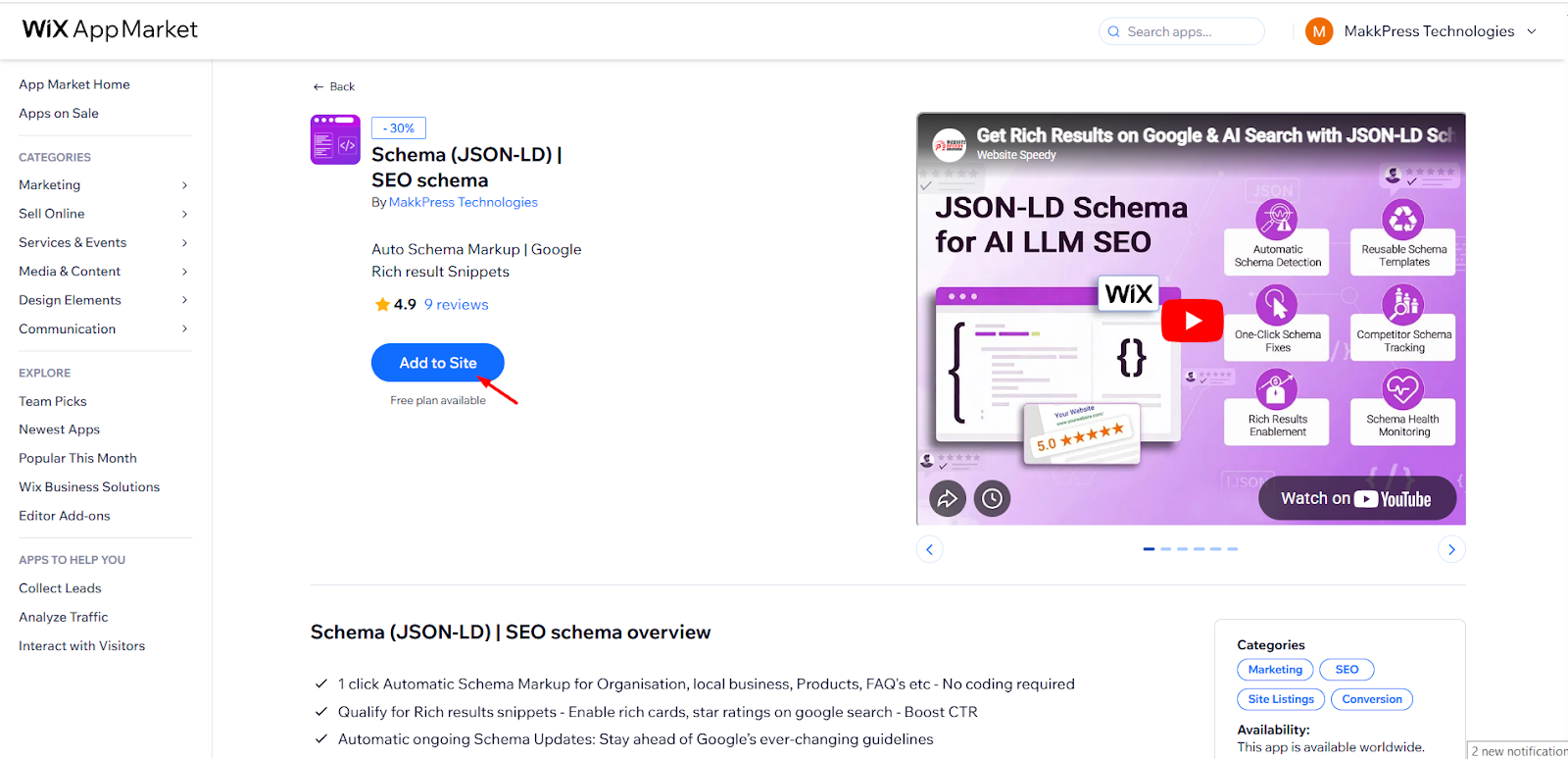This screenshot has height=759, width=1568.
Task: Click the Search apps input field
Action: coord(1188,31)
